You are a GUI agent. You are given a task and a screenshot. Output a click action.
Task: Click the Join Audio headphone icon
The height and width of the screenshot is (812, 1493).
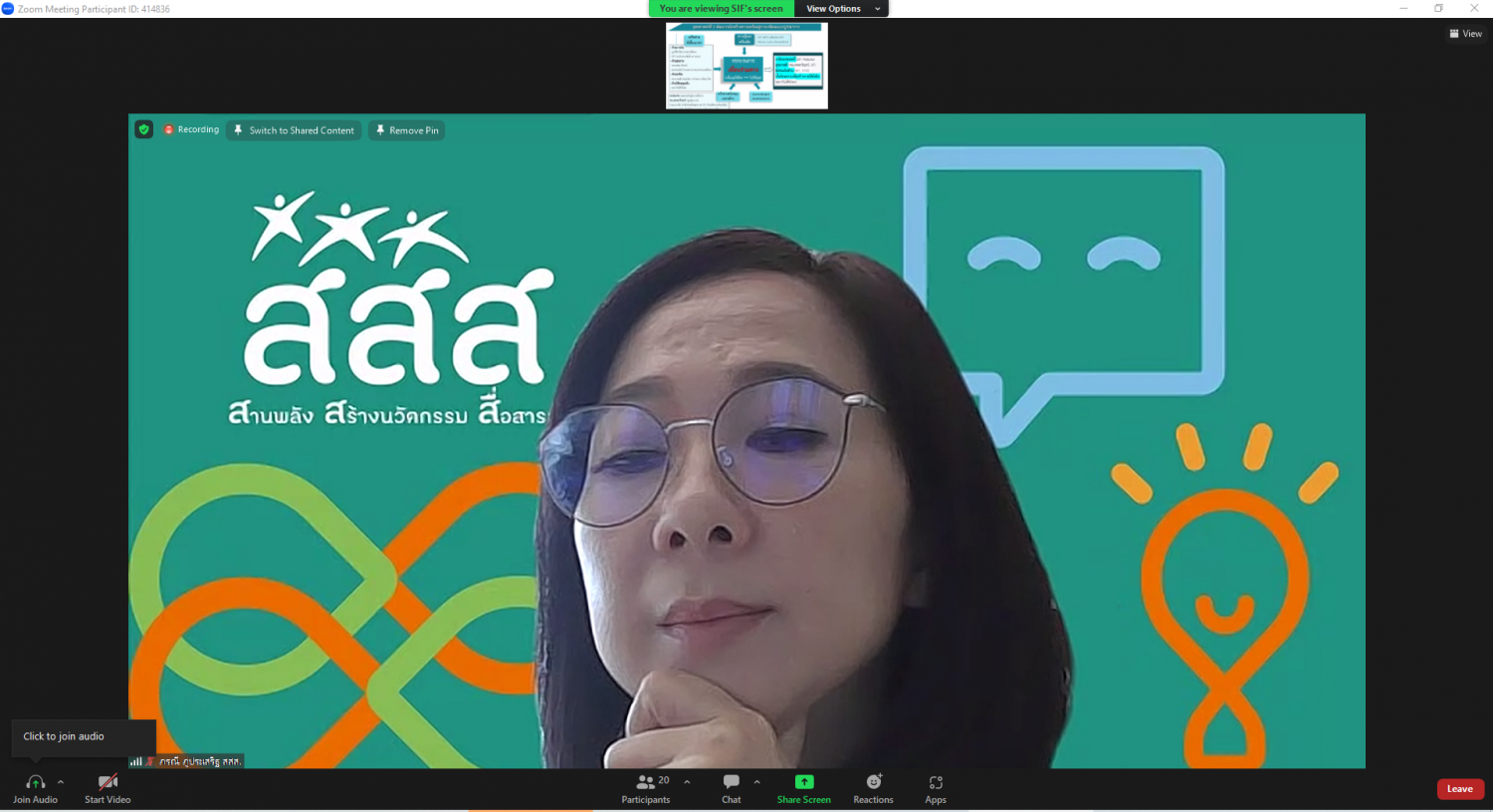click(35, 782)
